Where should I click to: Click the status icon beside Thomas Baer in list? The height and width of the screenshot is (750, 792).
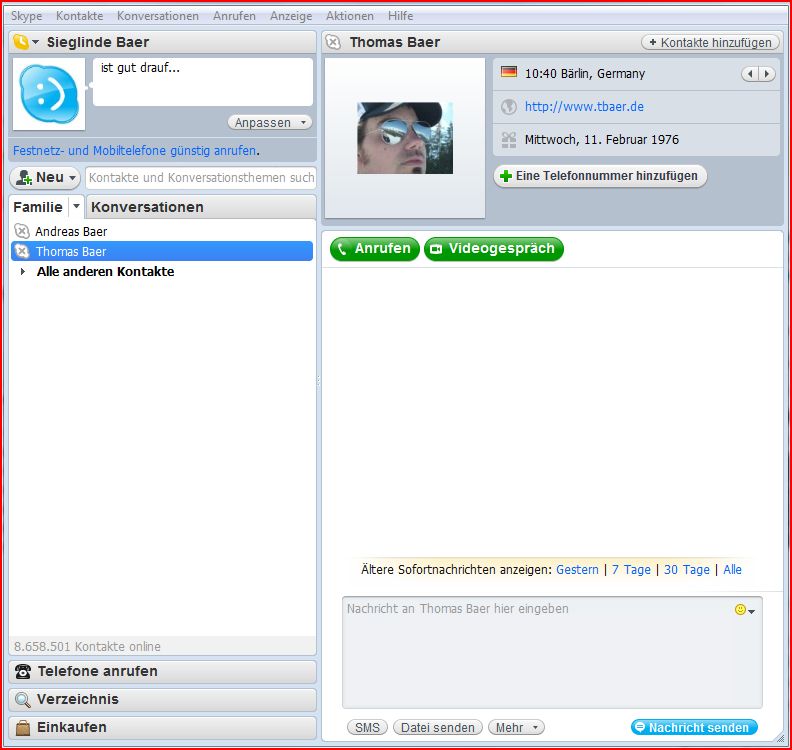point(22,251)
